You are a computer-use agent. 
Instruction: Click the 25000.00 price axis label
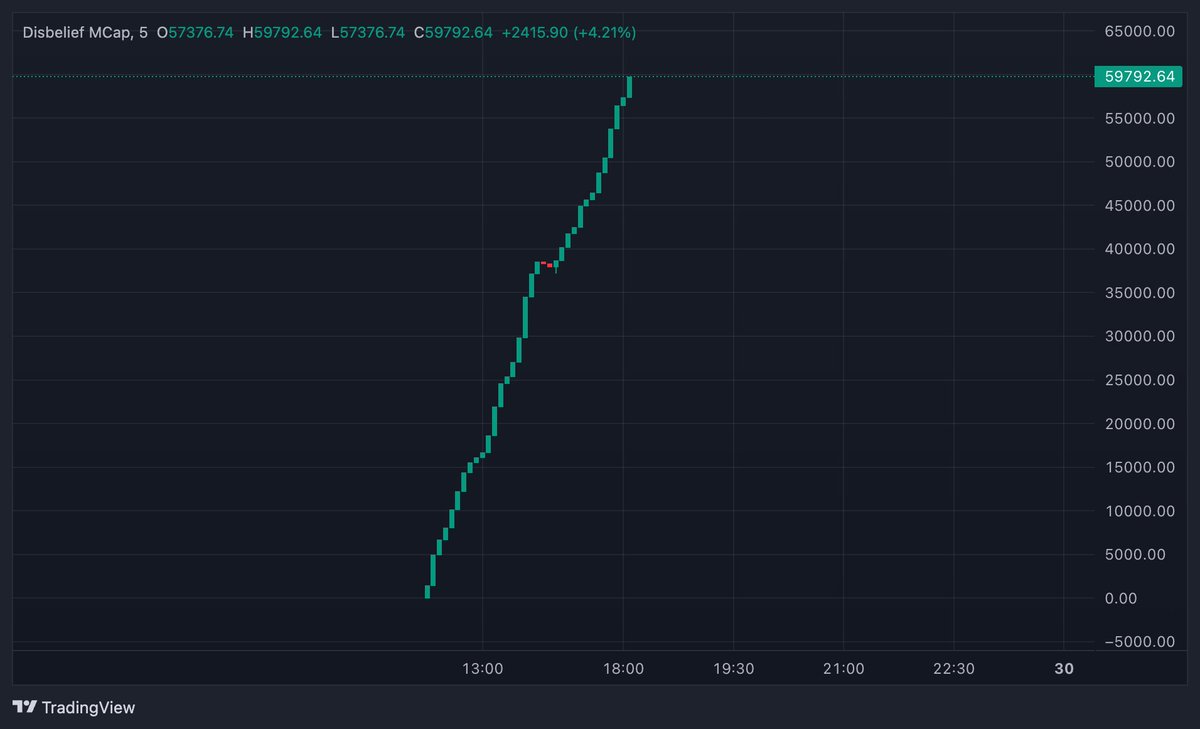point(1139,380)
